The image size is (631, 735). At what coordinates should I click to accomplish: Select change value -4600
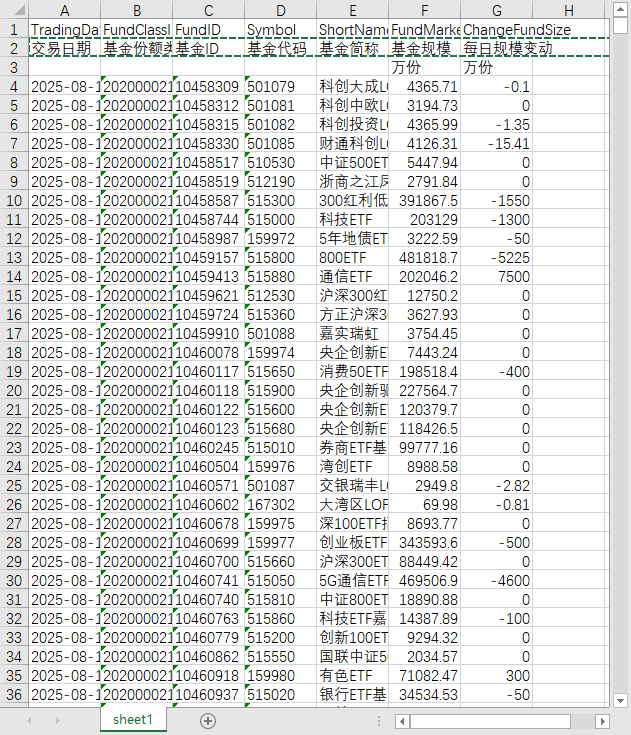pos(496,580)
